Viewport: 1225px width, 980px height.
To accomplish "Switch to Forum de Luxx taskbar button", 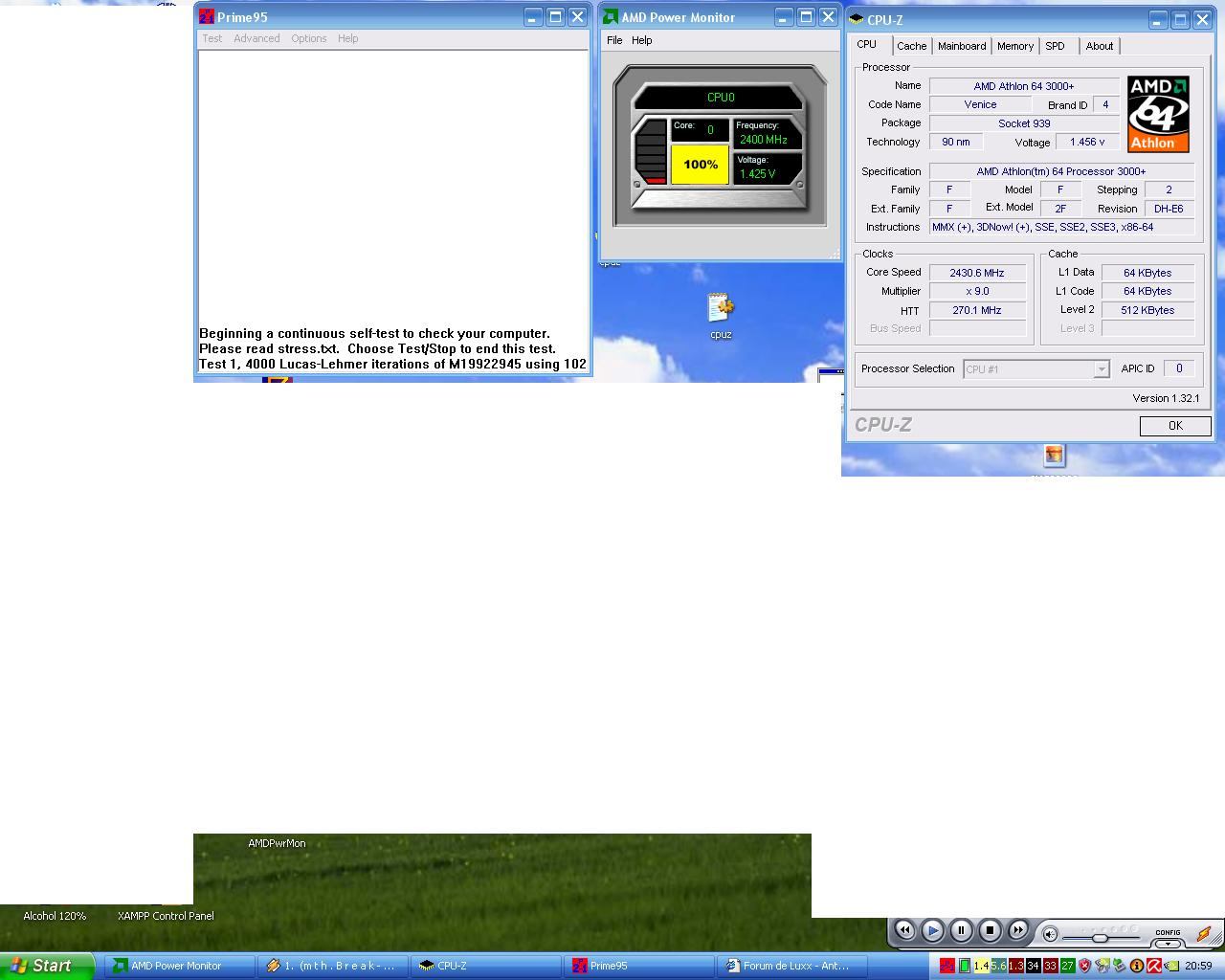I will (x=791, y=966).
